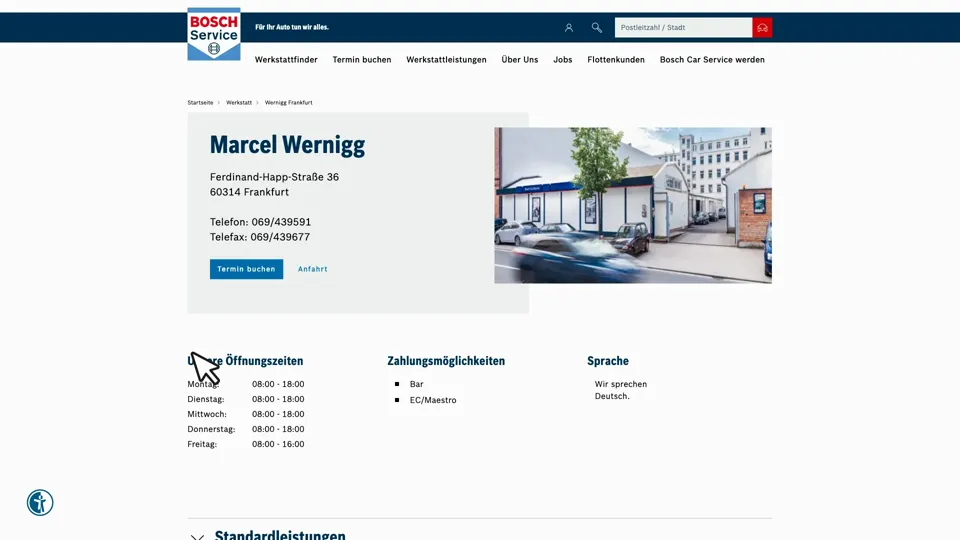Focus the Postleitzahl / Stadt input field
The image size is (960, 540).
tap(683, 28)
